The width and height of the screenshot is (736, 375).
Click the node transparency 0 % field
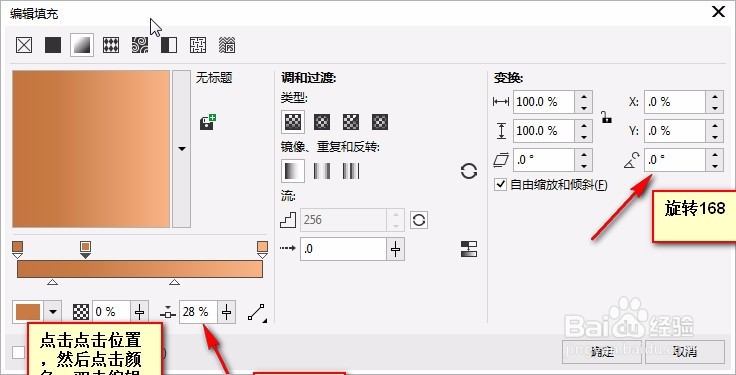pos(111,312)
